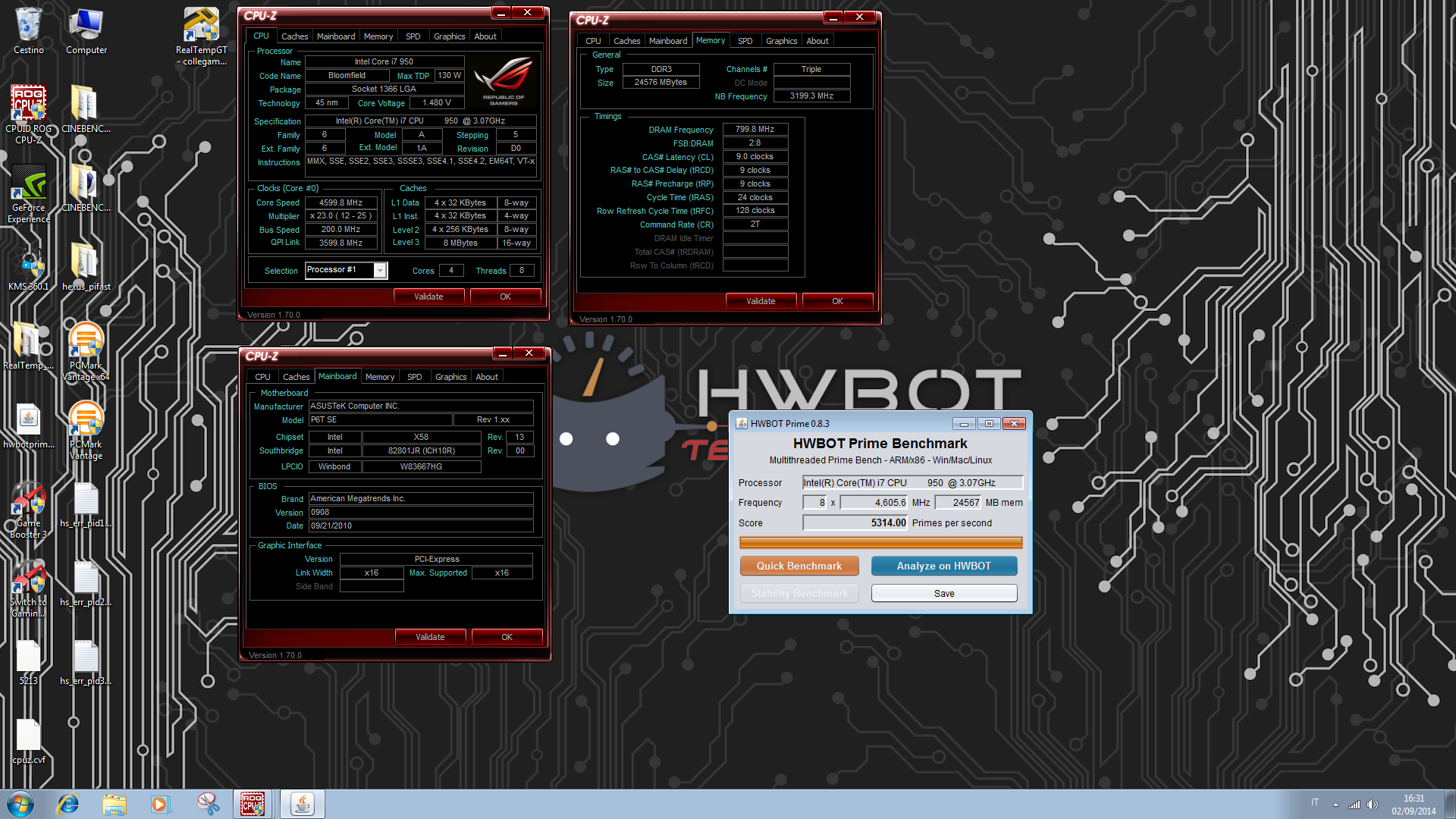Click the HWBOT Prime orange progress bar
The height and width of the screenshot is (819, 1456).
pos(880,542)
